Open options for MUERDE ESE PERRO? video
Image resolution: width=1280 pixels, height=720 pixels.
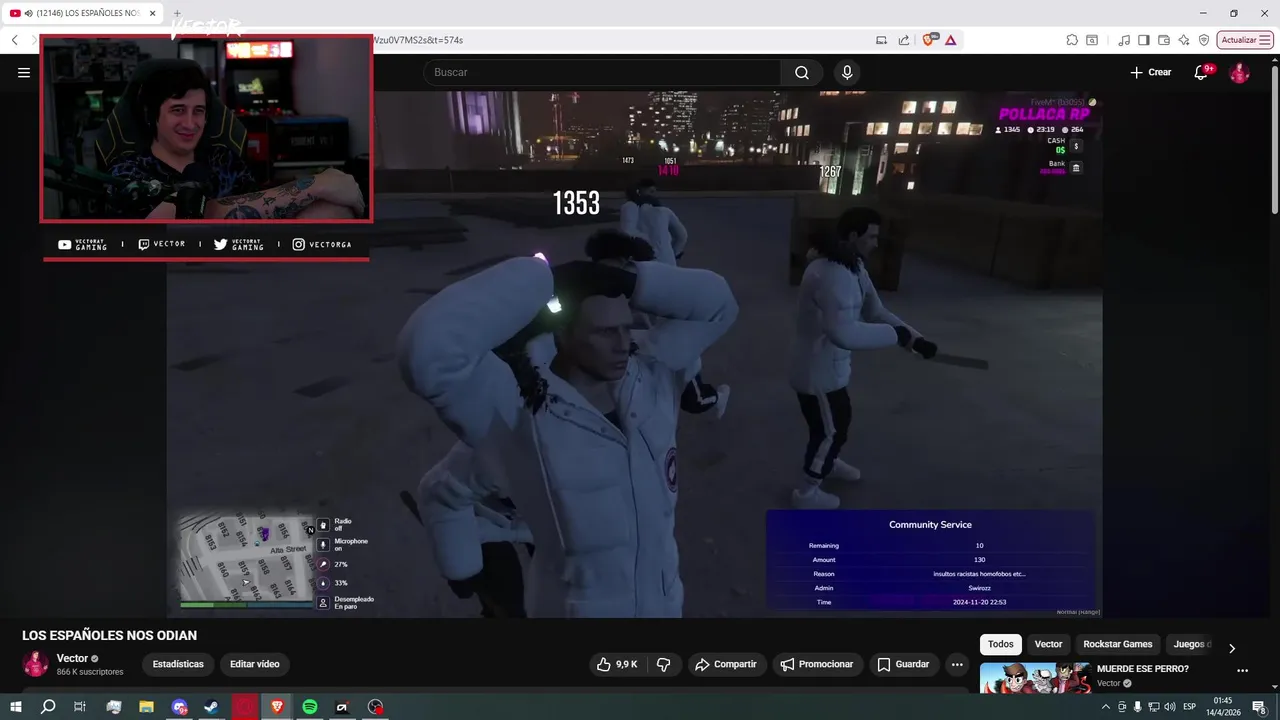click(x=1243, y=671)
